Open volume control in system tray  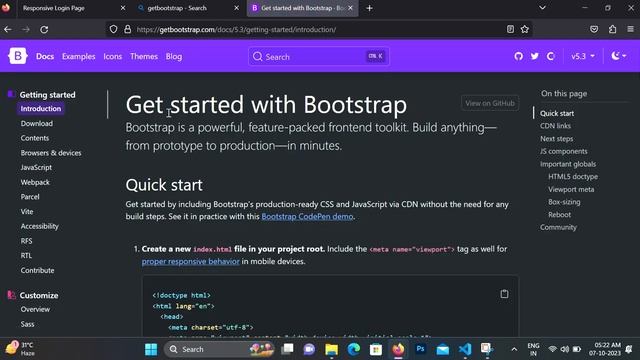(x=564, y=349)
